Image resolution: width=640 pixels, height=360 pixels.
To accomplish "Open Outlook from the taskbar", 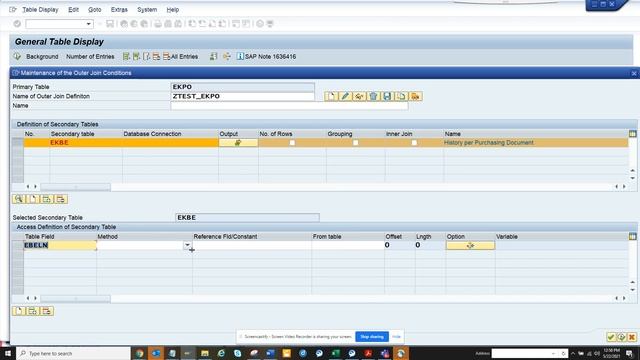I will coord(156,353).
